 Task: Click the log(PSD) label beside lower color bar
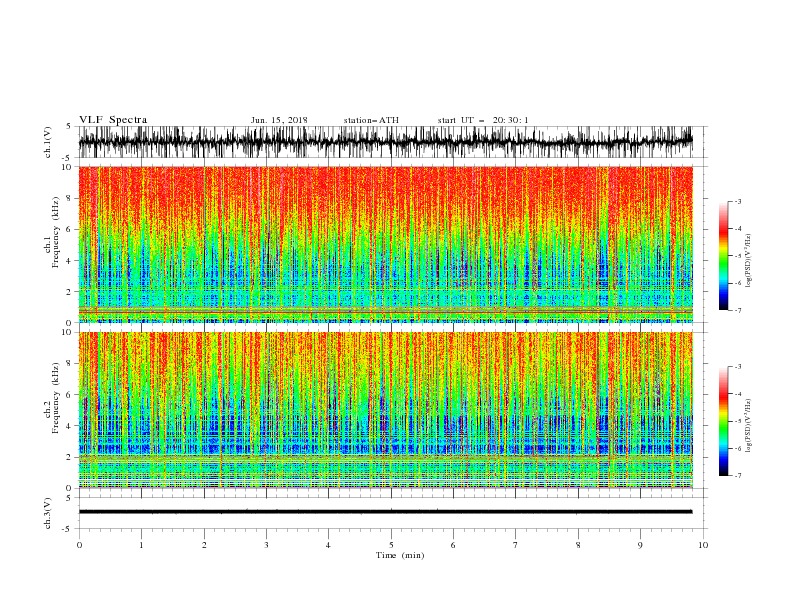click(749, 425)
